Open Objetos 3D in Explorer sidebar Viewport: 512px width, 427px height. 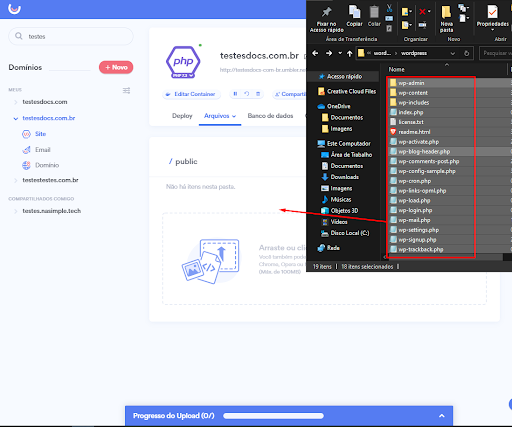(x=340, y=211)
